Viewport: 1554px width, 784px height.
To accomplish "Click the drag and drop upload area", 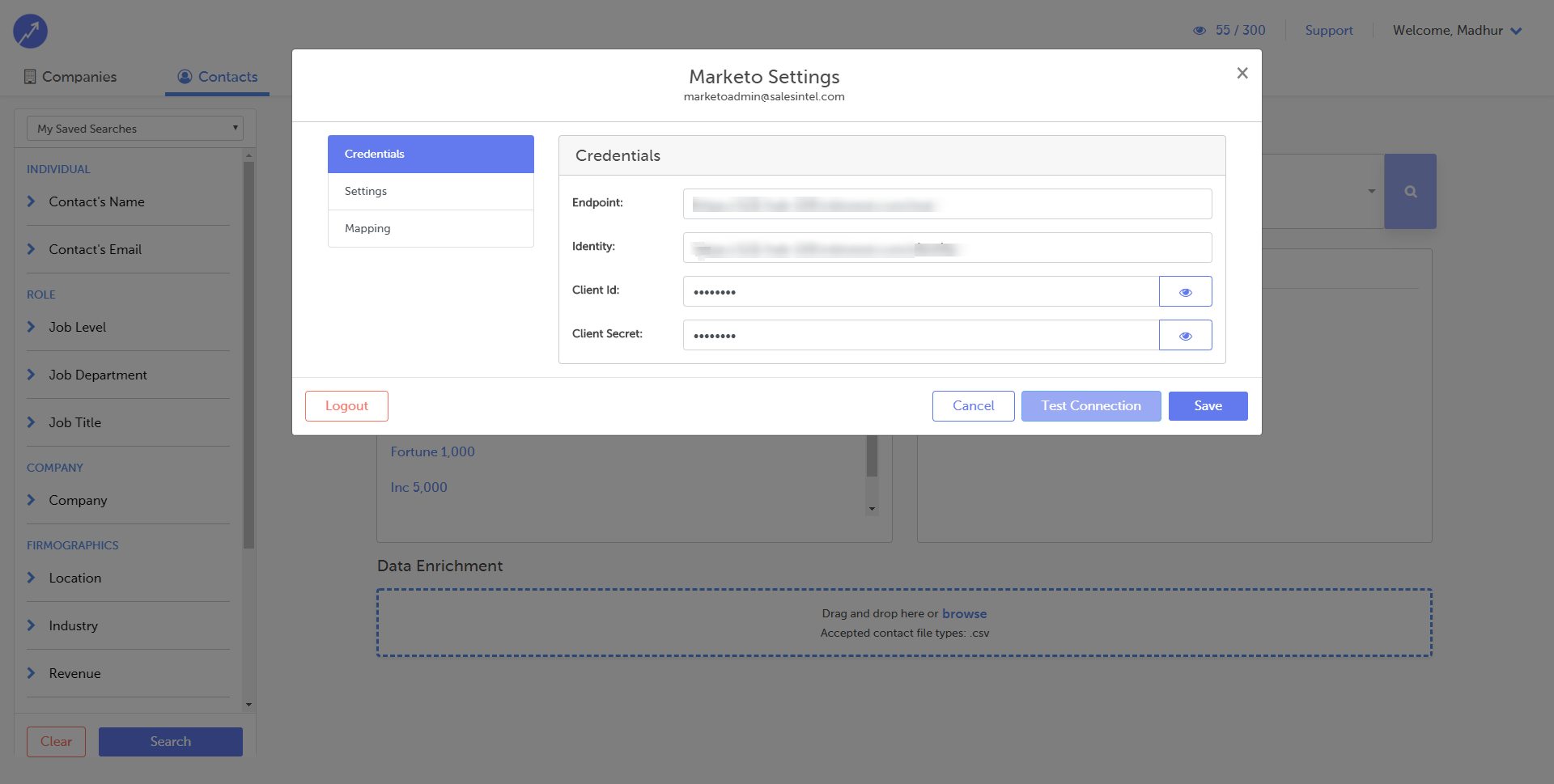I will tap(904, 623).
